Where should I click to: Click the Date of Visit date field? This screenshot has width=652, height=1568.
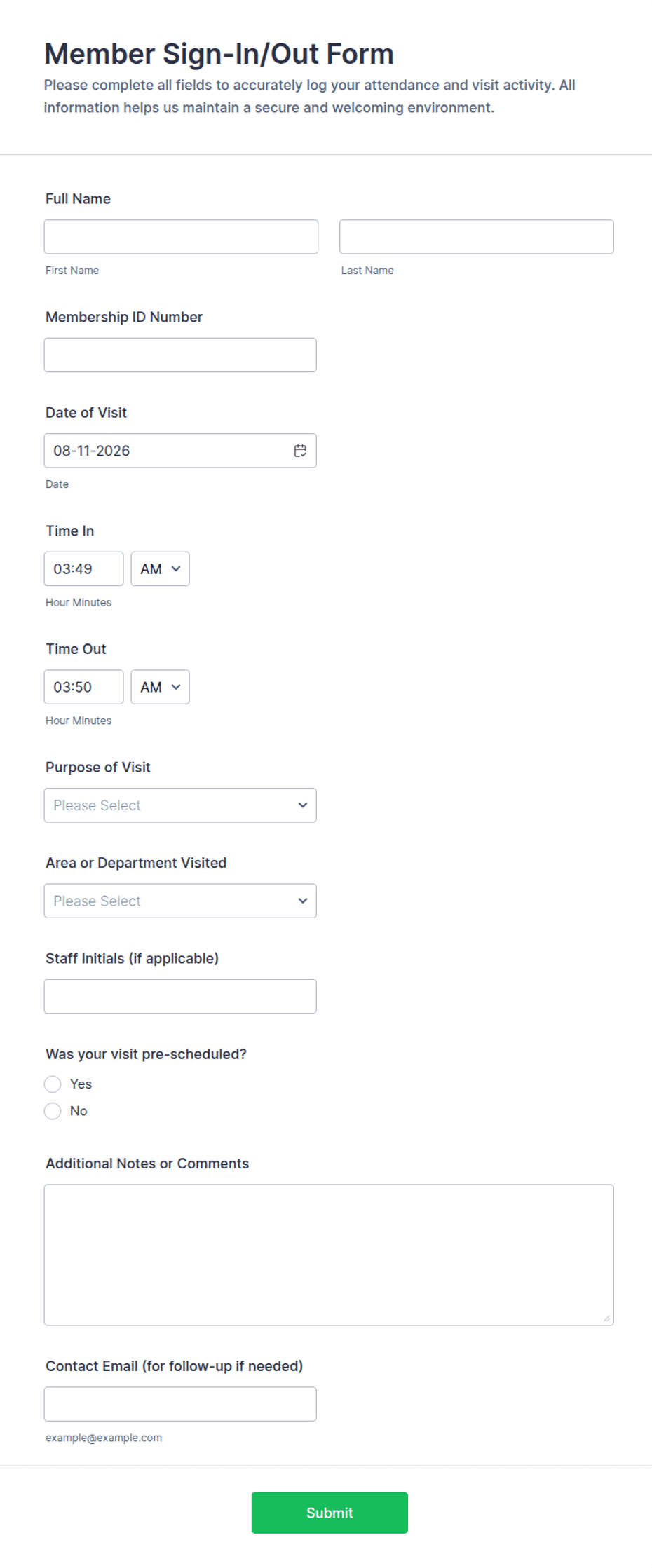[x=180, y=451]
